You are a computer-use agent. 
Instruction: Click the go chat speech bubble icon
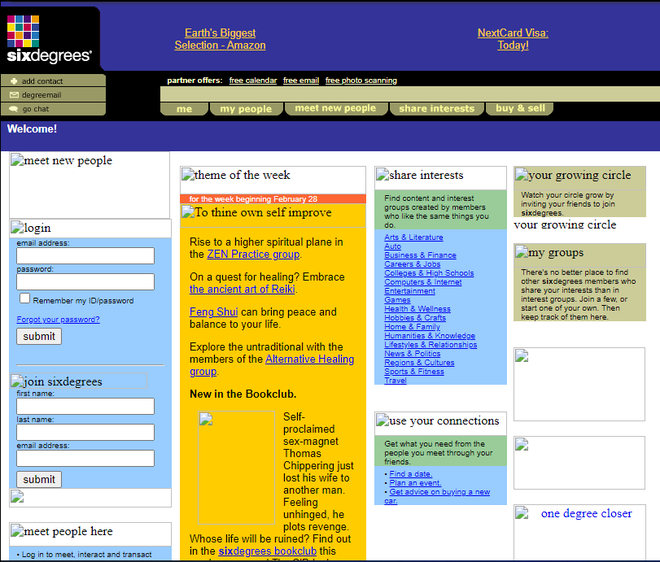13,109
